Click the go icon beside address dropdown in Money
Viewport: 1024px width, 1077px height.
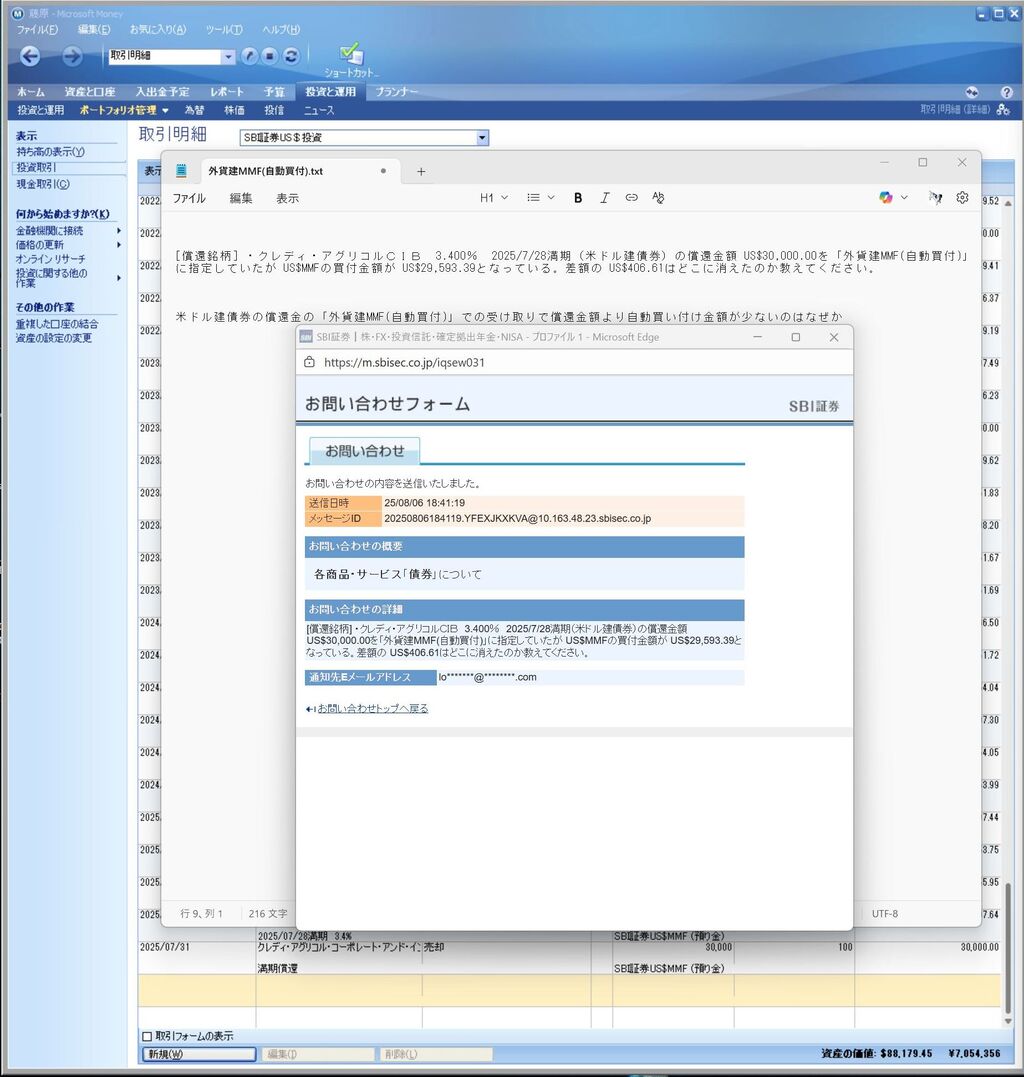click(250, 56)
